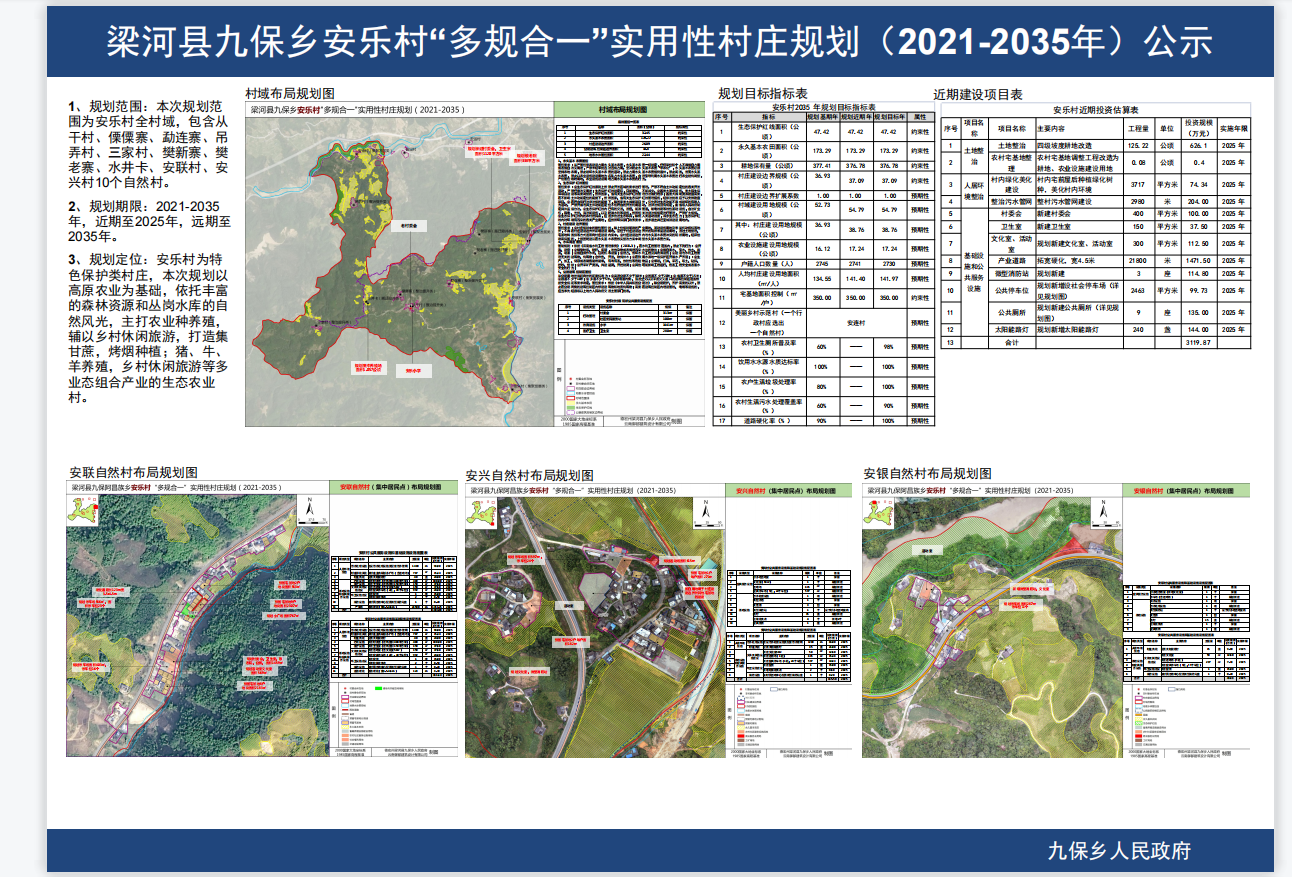Click the 近期建设项目表 heading
The width and height of the screenshot is (1292, 877).
pyautogui.click(x=977, y=94)
